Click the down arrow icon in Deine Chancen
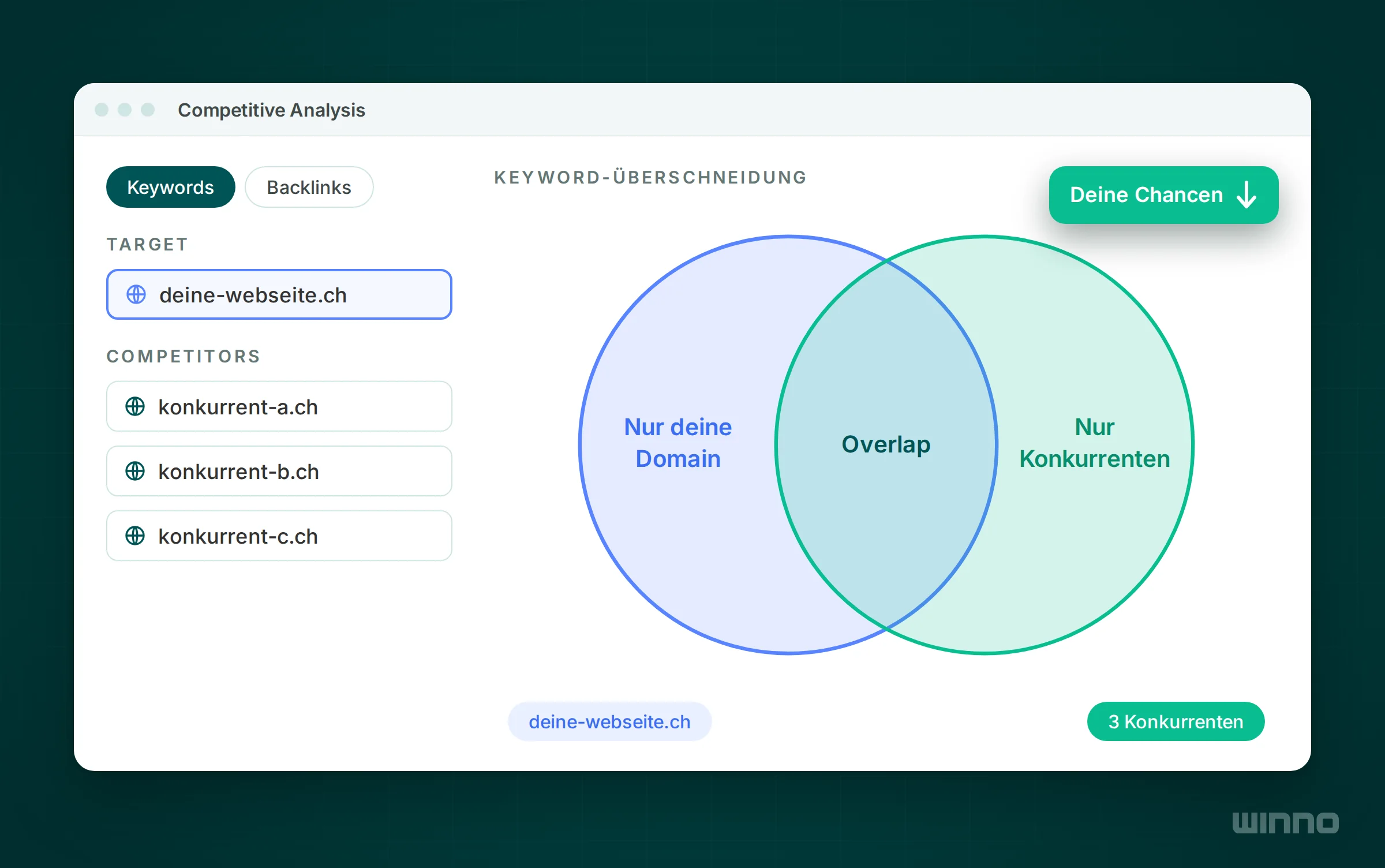 click(1246, 195)
